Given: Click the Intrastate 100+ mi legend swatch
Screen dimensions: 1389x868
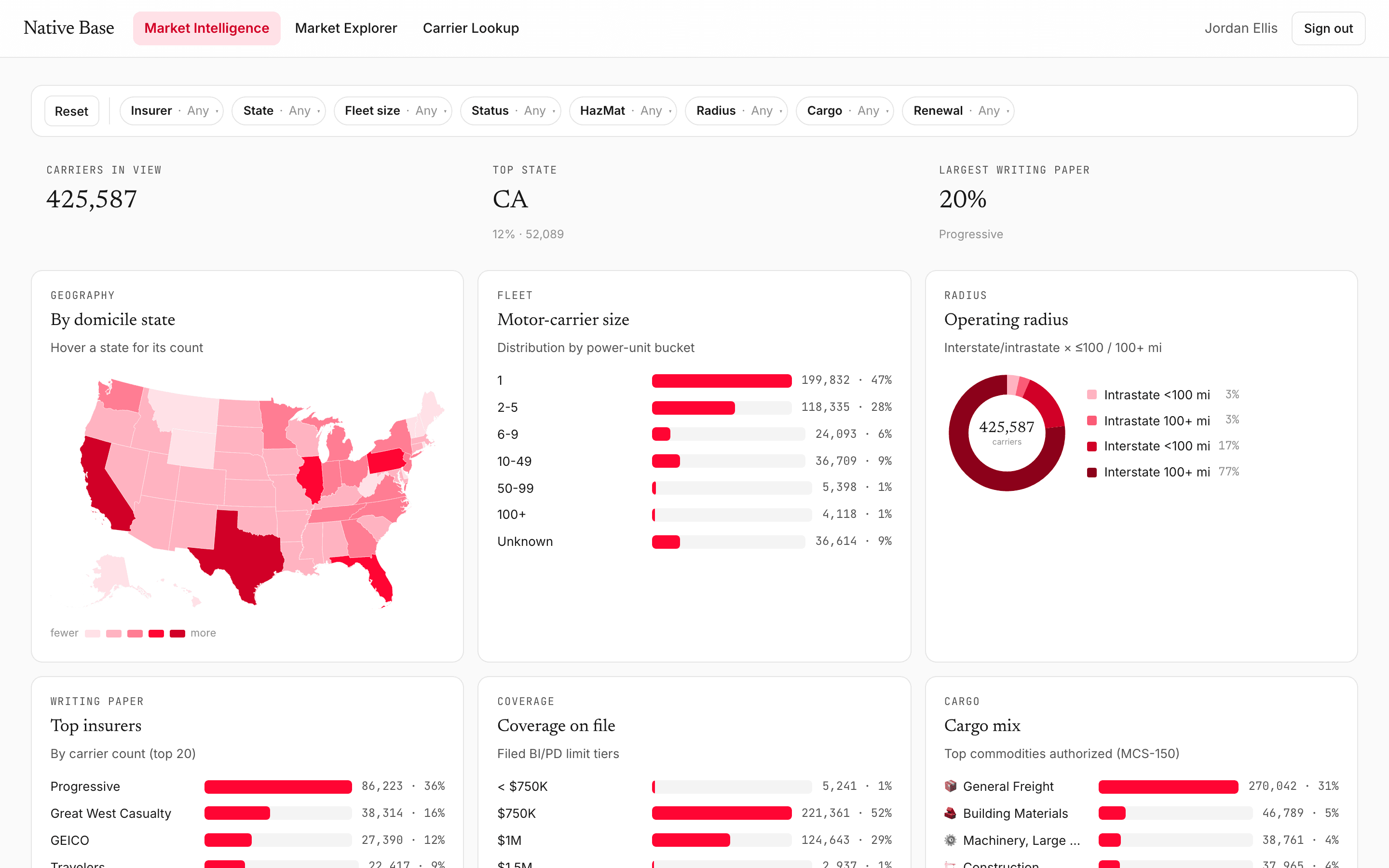Looking at the screenshot, I should click(x=1092, y=420).
